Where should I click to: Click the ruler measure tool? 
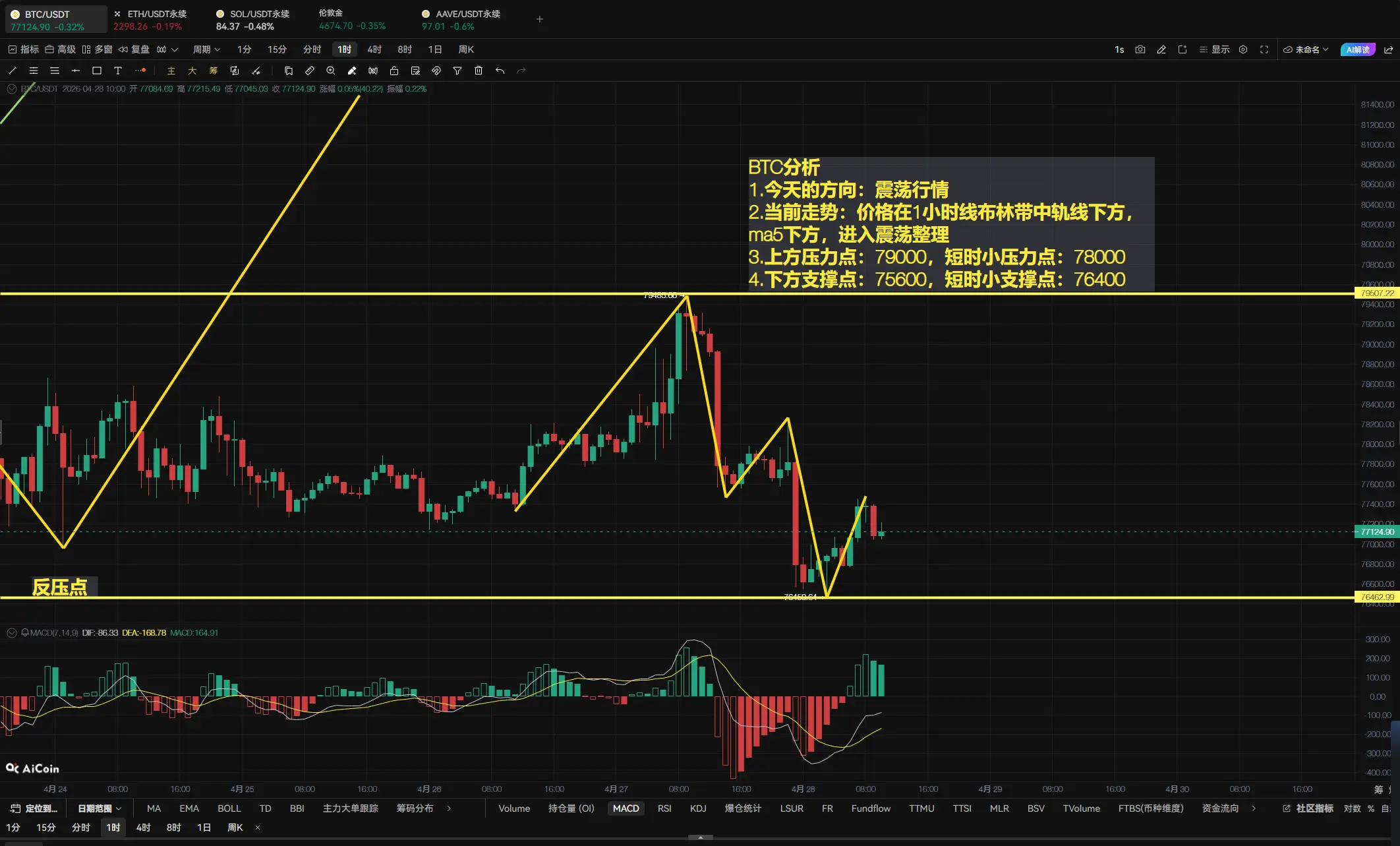point(310,71)
